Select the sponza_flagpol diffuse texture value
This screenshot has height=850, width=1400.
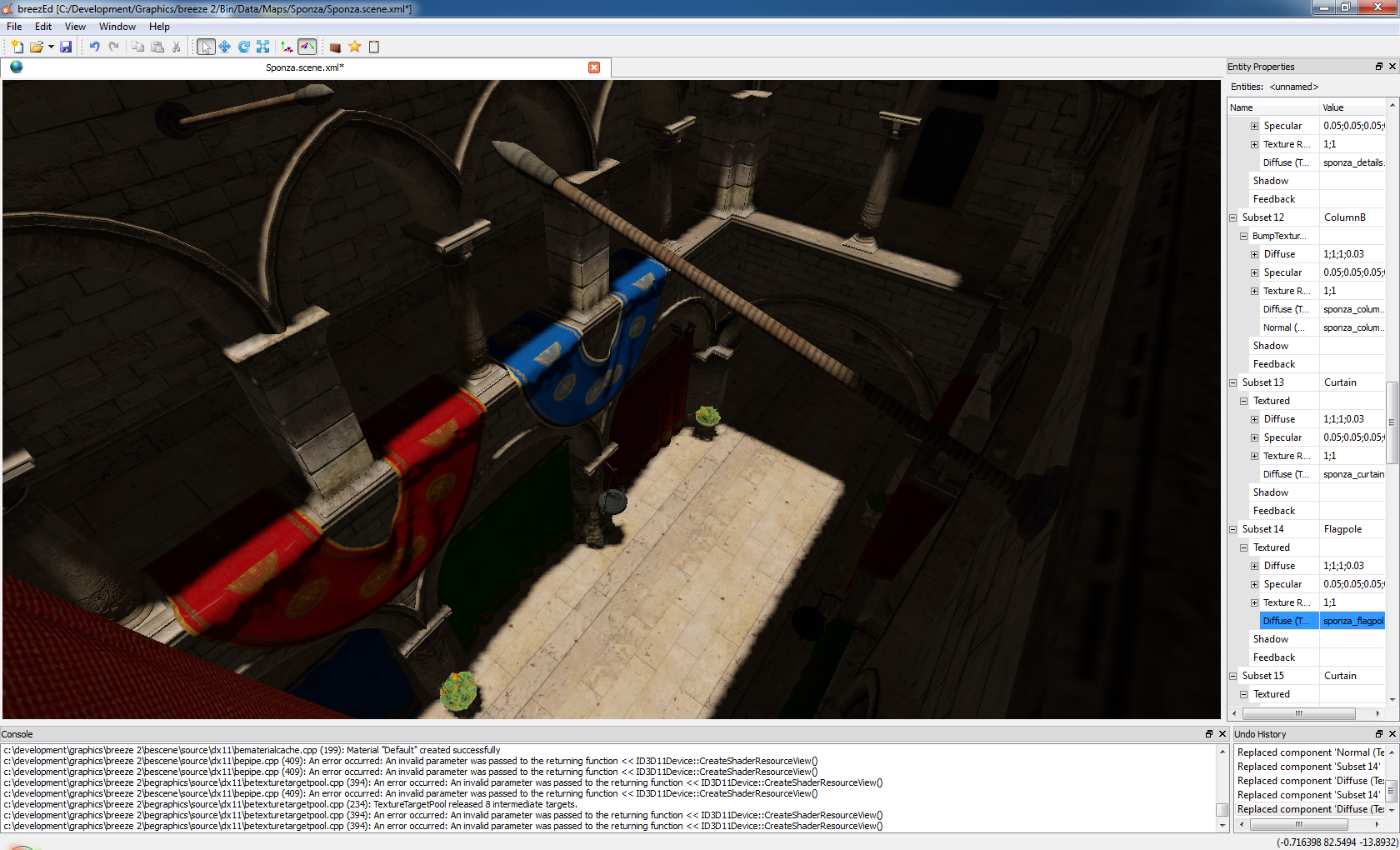[1352, 621]
